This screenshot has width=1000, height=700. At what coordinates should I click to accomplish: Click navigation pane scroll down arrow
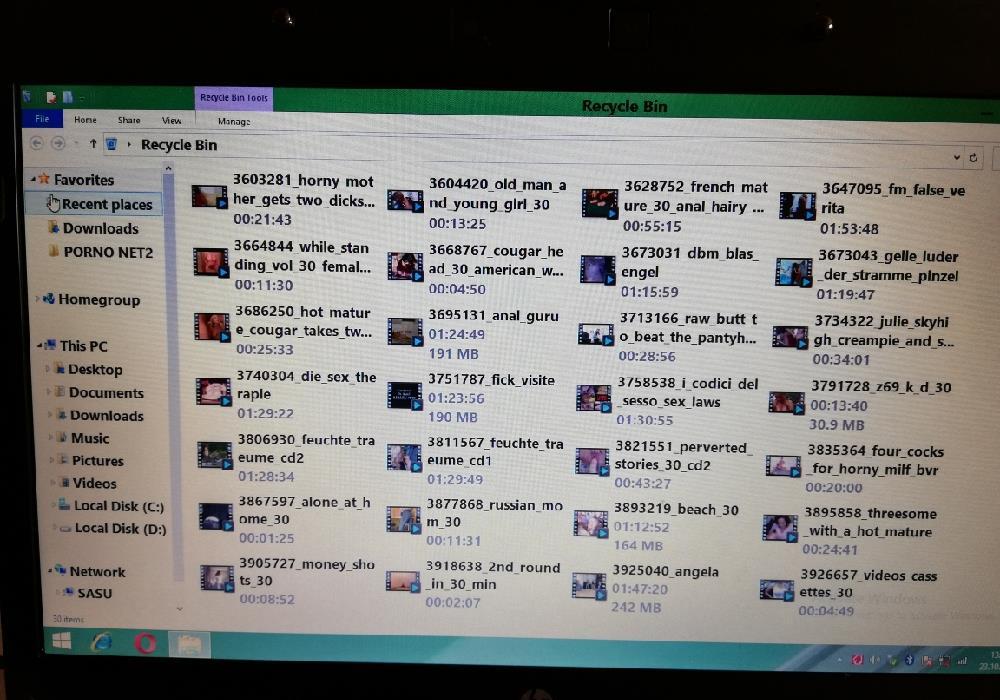(x=180, y=609)
